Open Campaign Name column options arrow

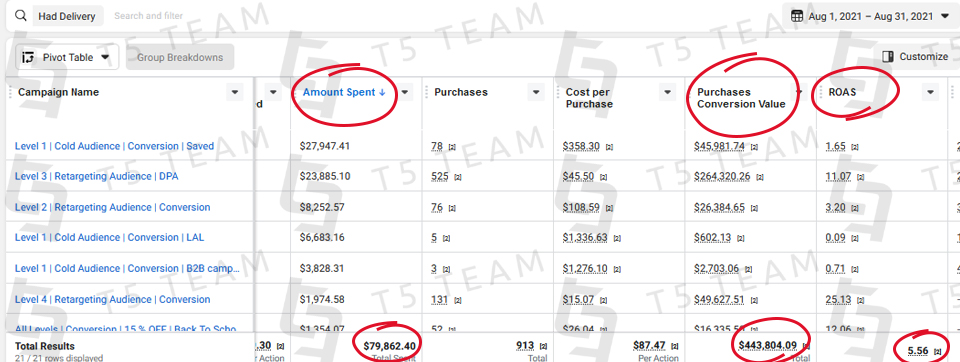(234, 92)
